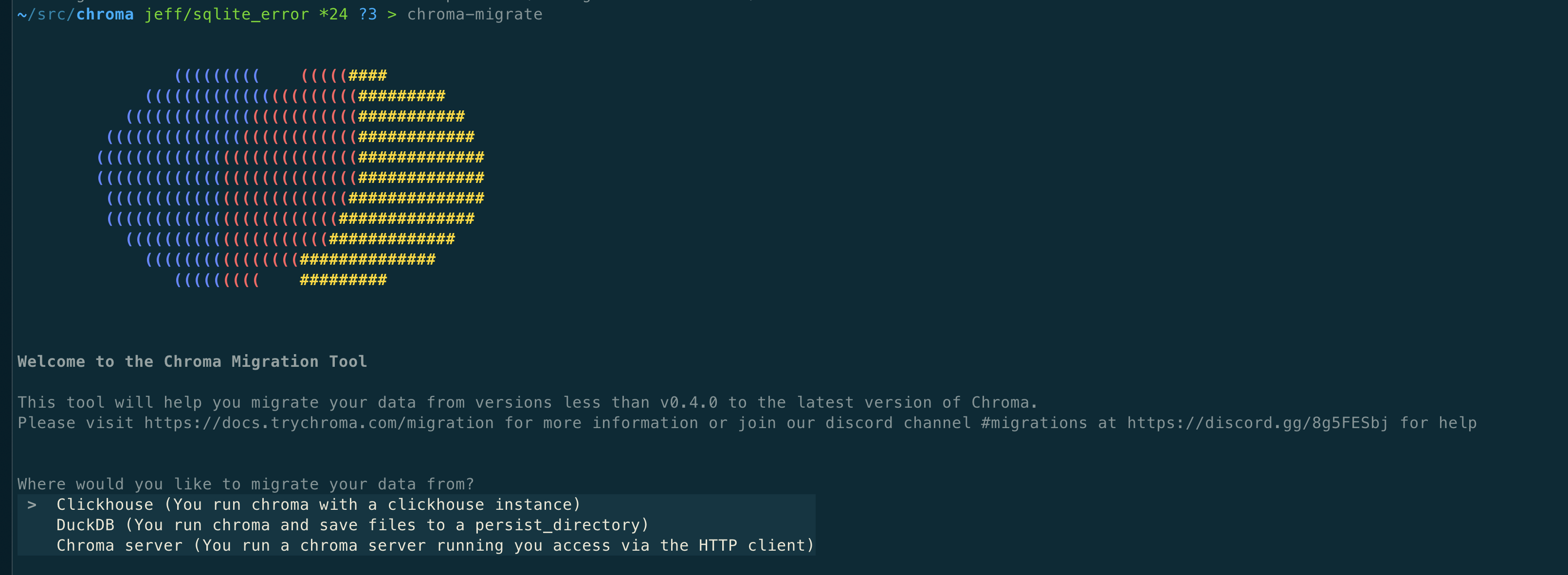The image size is (1568, 575).
Task: Click the ~/src/chroma directory path
Action: tap(75, 14)
